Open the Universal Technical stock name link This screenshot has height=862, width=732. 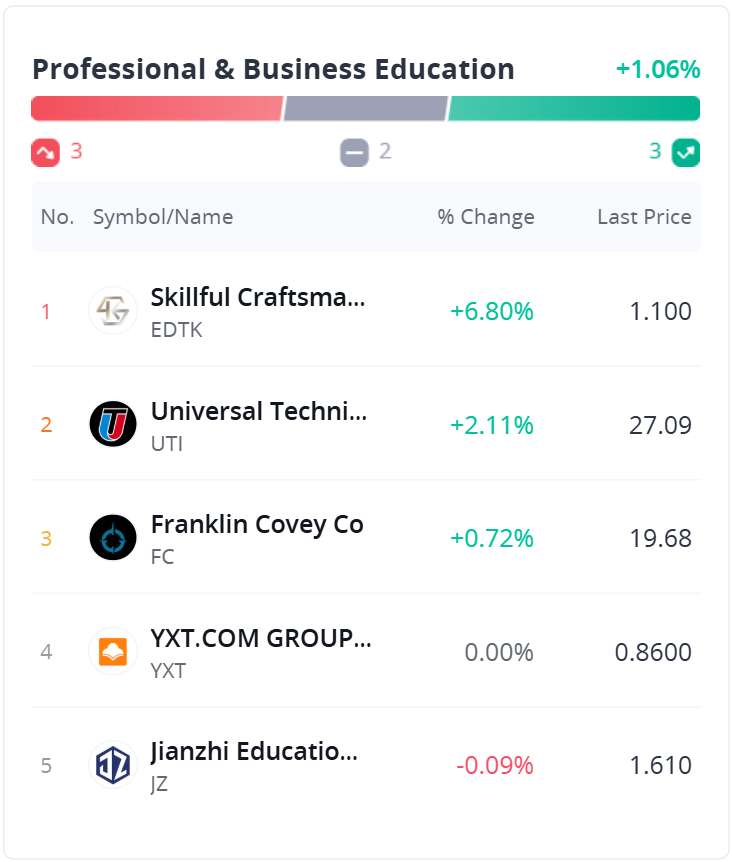pos(259,411)
